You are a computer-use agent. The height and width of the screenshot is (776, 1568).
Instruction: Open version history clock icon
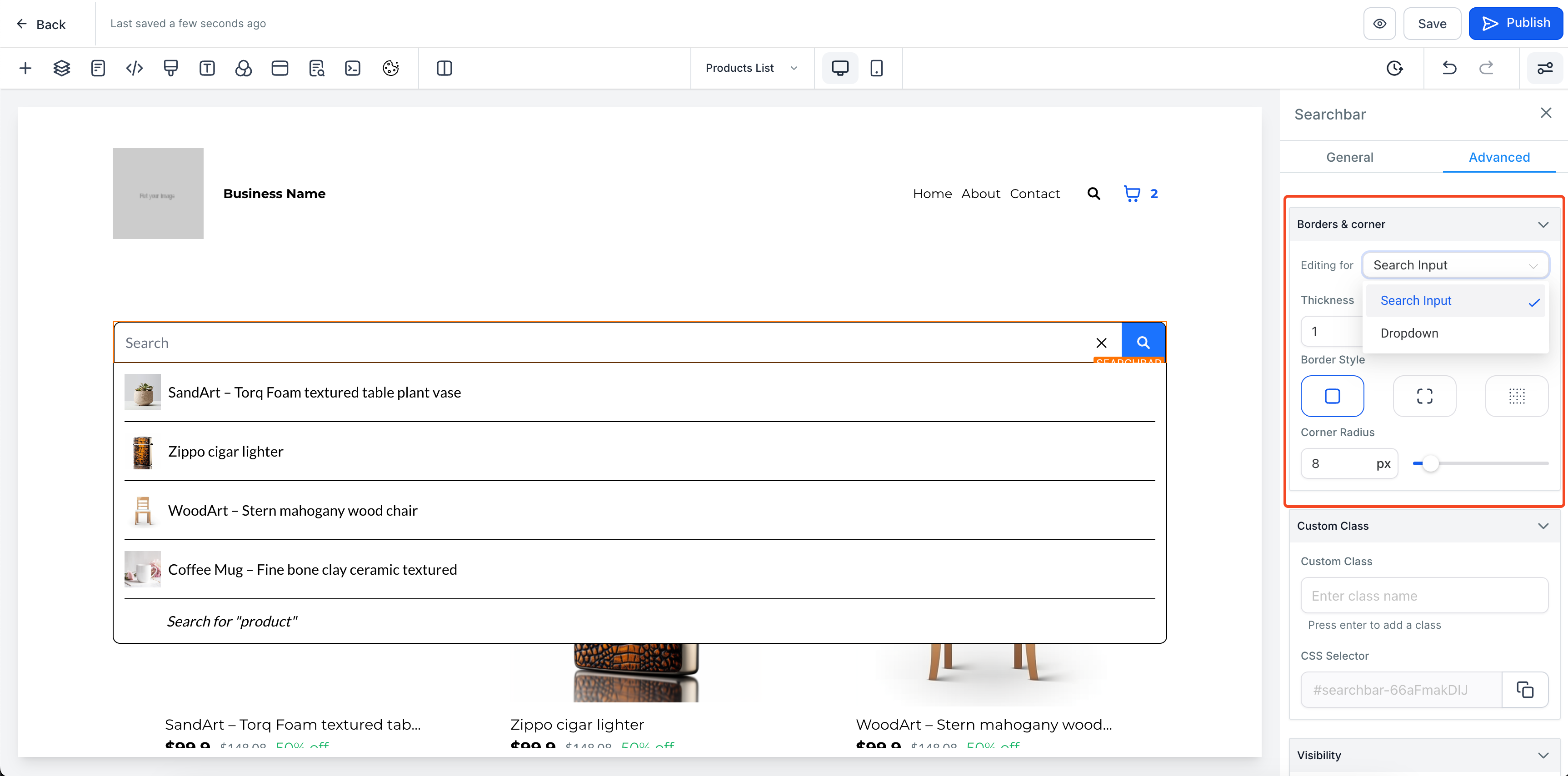[1394, 68]
